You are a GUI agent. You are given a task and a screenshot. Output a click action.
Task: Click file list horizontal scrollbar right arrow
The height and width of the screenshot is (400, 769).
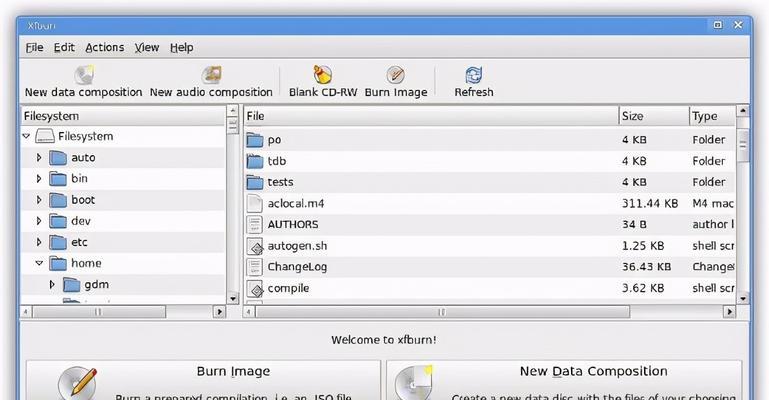pos(729,311)
